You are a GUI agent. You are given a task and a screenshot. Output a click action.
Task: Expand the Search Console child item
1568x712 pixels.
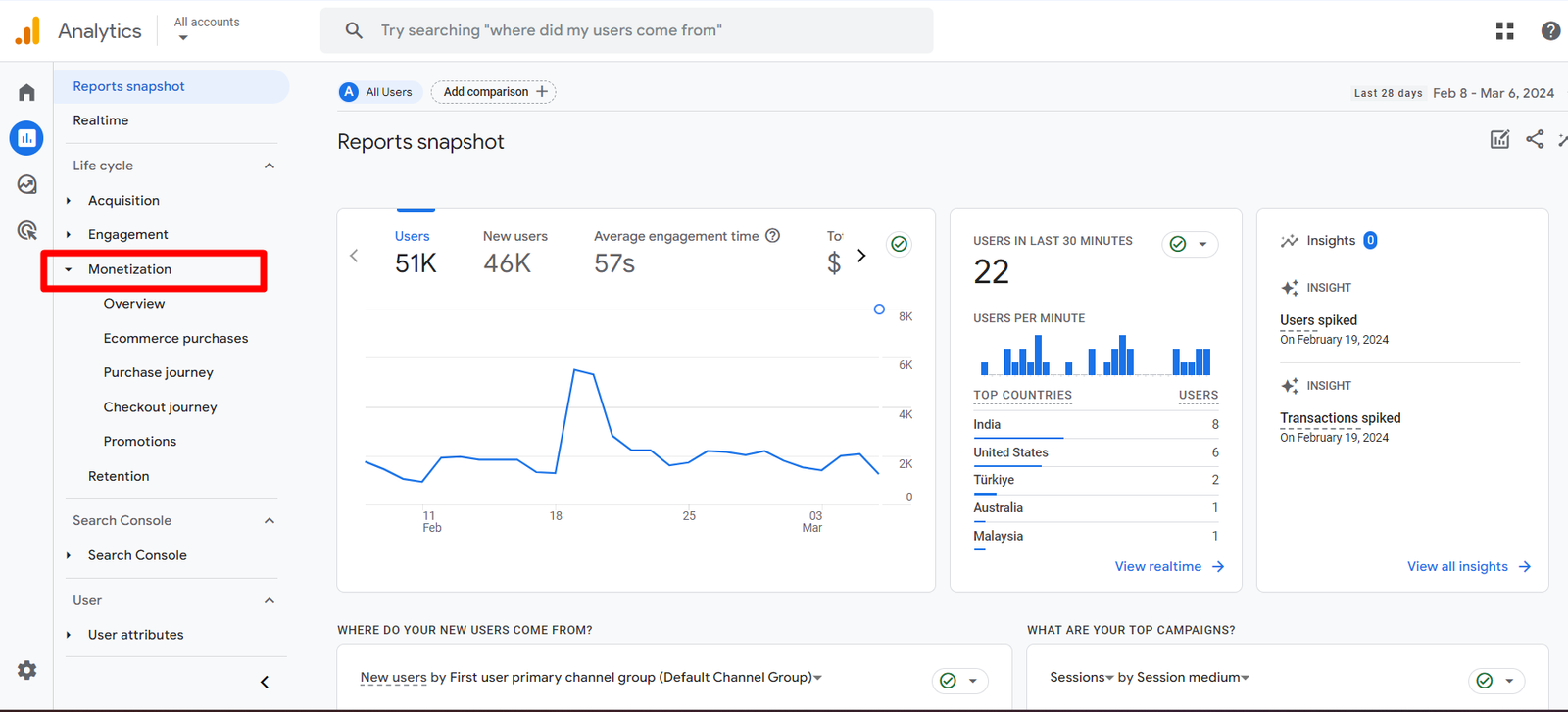pos(69,555)
